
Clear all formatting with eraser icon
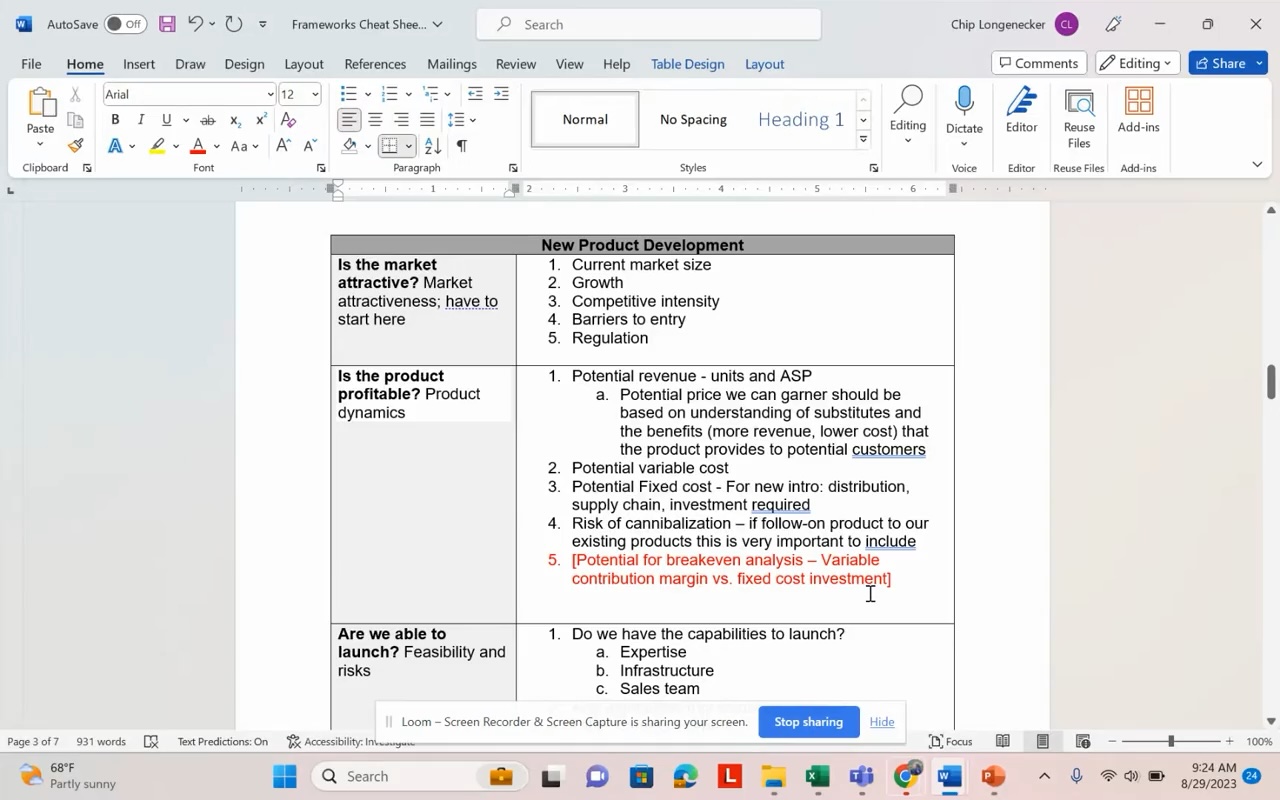click(288, 120)
